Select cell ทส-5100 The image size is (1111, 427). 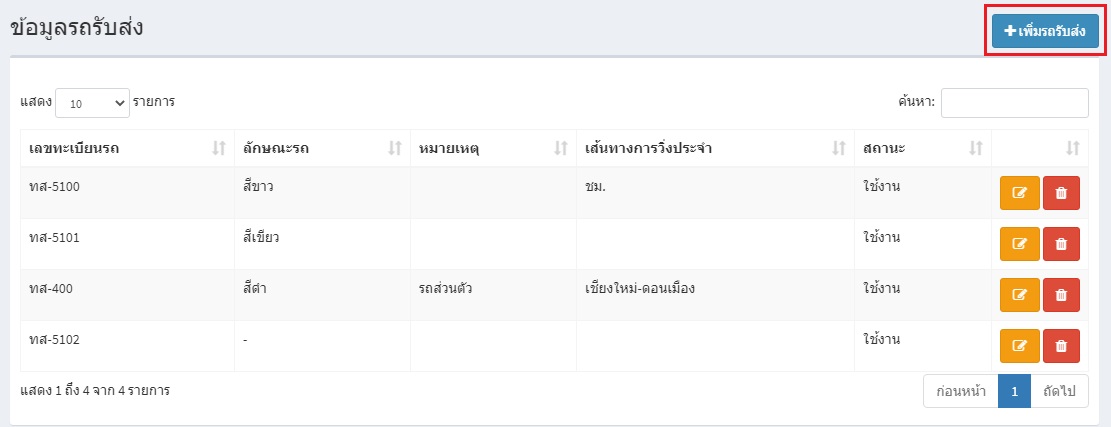128,193
